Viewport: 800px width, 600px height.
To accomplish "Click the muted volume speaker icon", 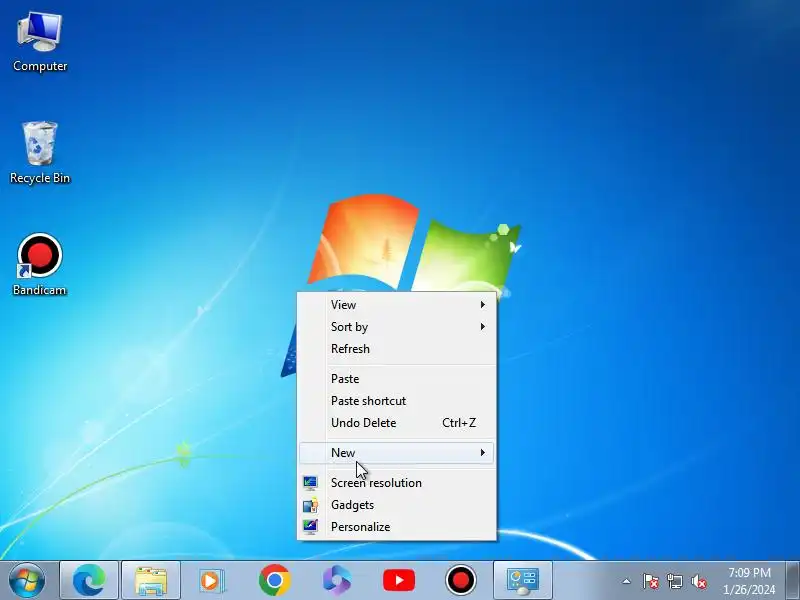I will (698, 581).
